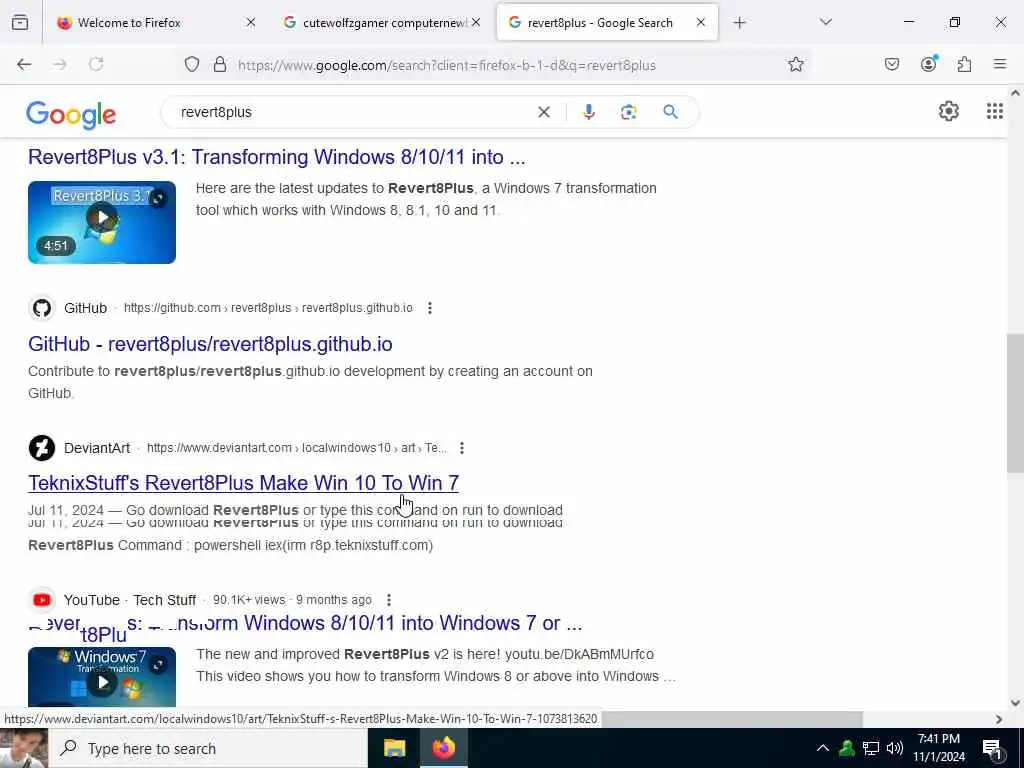Play the 4:51 Revert8Plus video thumbnail
The image size is (1024, 768).
point(102,222)
